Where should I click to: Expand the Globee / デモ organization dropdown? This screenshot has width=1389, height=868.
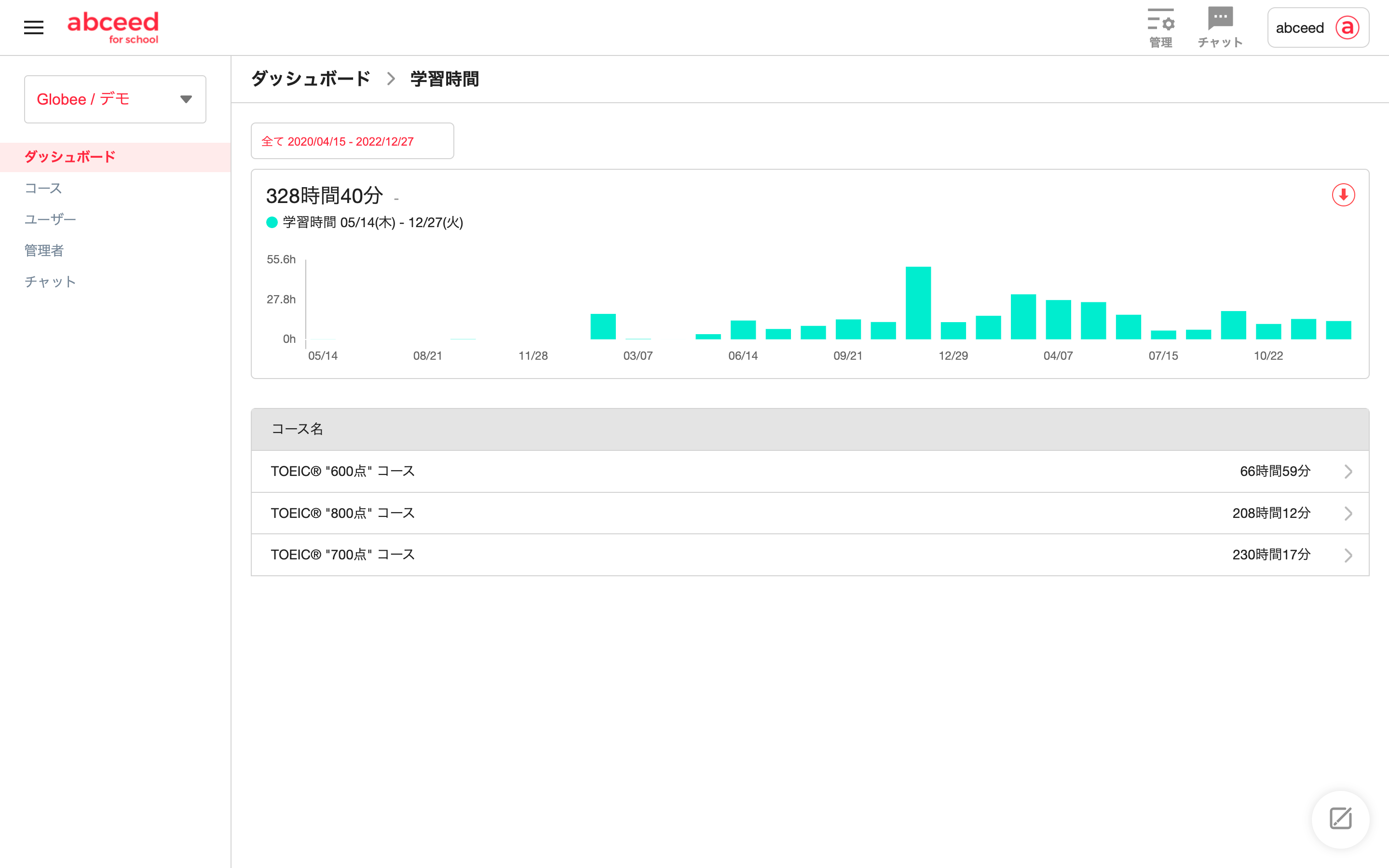point(186,99)
